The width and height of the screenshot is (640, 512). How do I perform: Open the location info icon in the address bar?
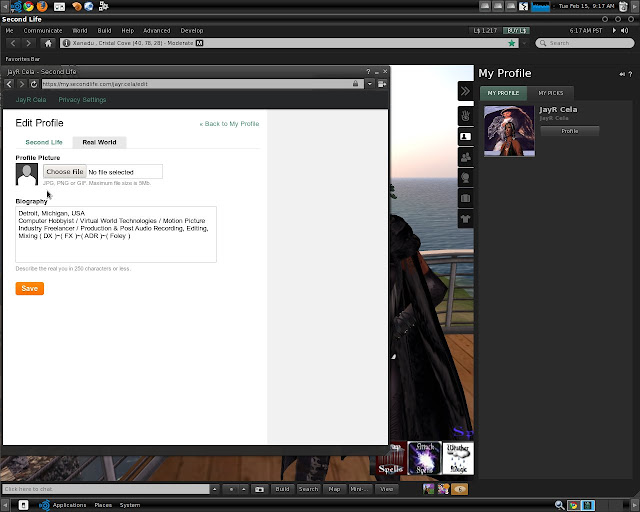click(66, 43)
